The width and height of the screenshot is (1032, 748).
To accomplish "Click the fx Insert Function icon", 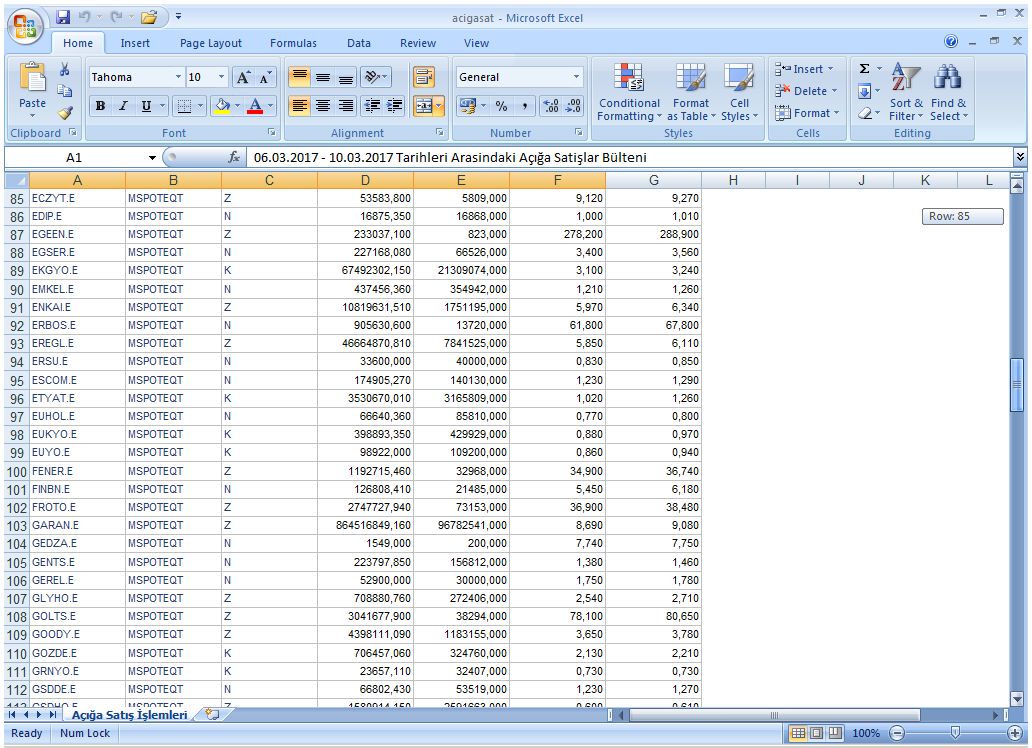I will (234, 157).
